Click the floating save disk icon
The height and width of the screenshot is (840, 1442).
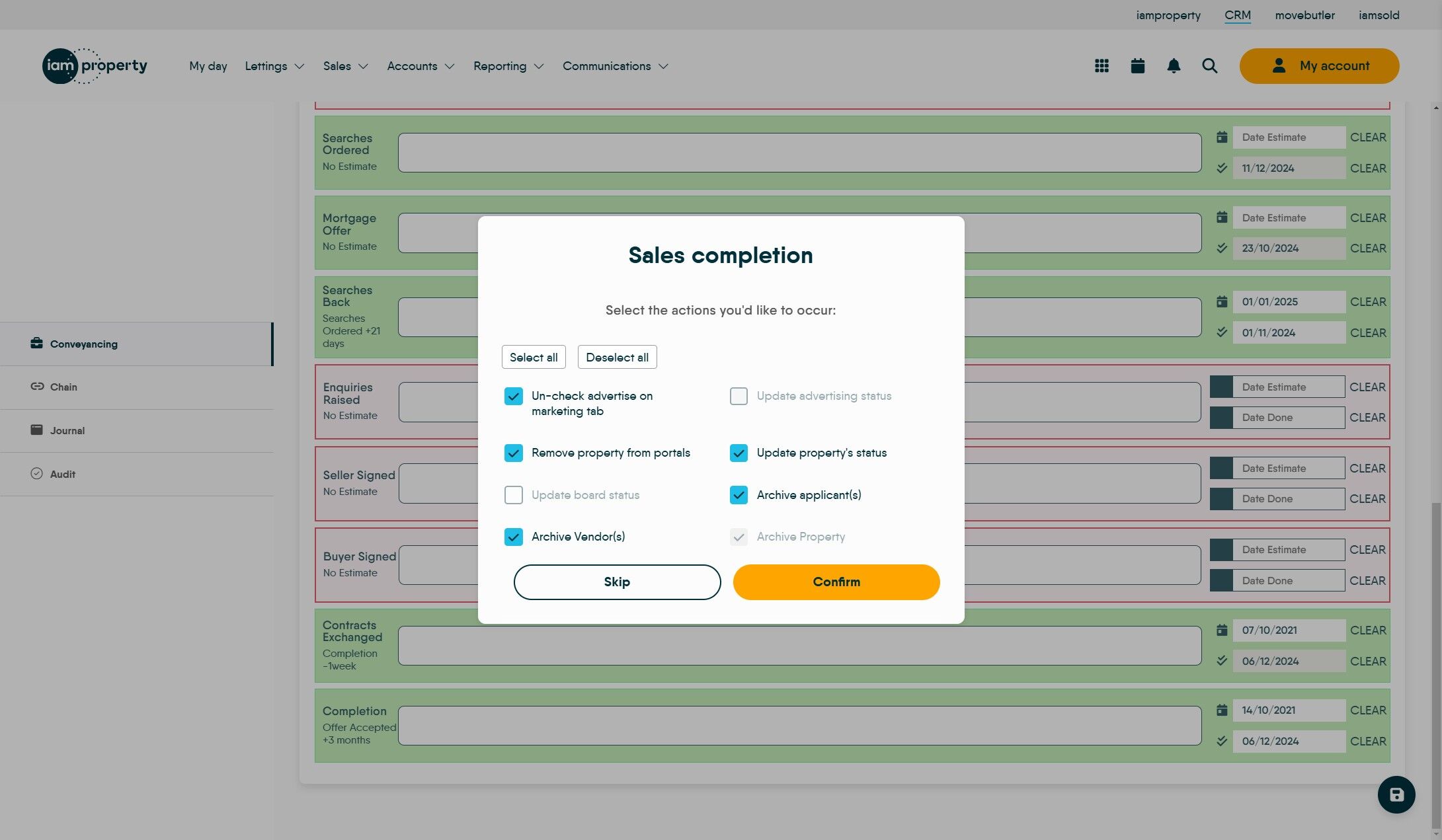(x=1396, y=794)
